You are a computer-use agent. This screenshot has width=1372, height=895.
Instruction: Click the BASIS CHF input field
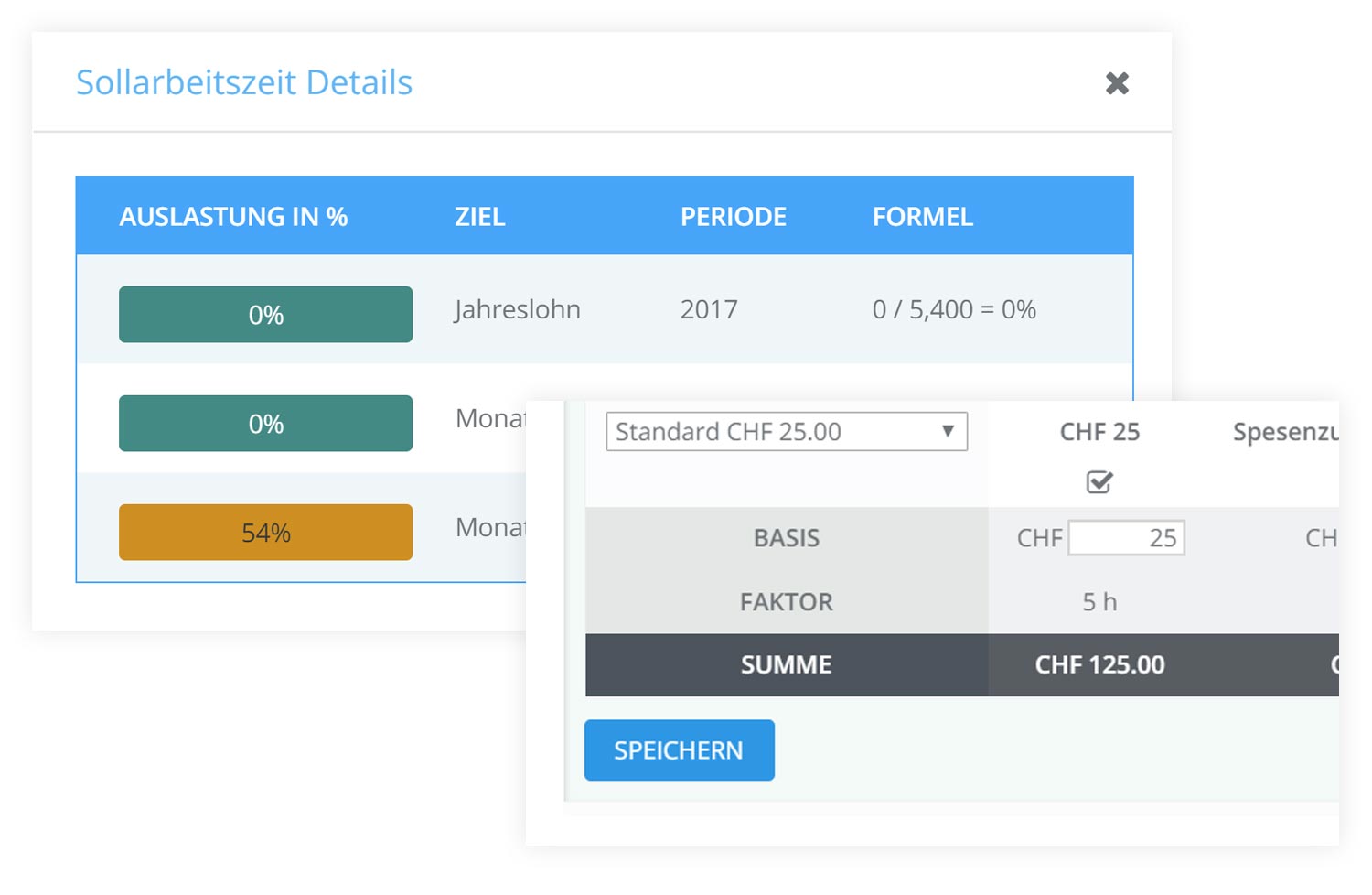click(x=1126, y=538)
